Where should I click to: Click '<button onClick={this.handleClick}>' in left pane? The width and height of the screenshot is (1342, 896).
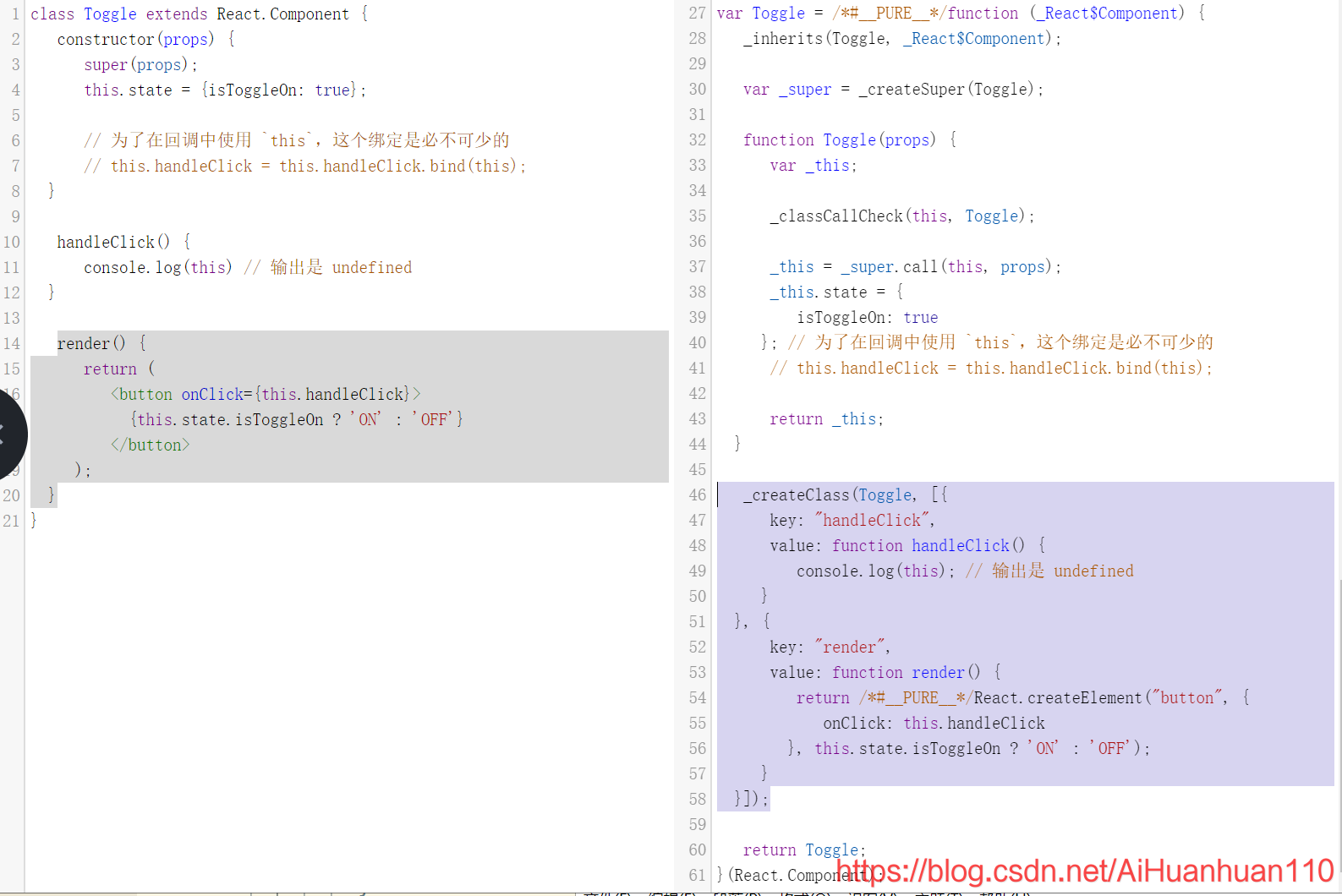click(x=266, y=394)
